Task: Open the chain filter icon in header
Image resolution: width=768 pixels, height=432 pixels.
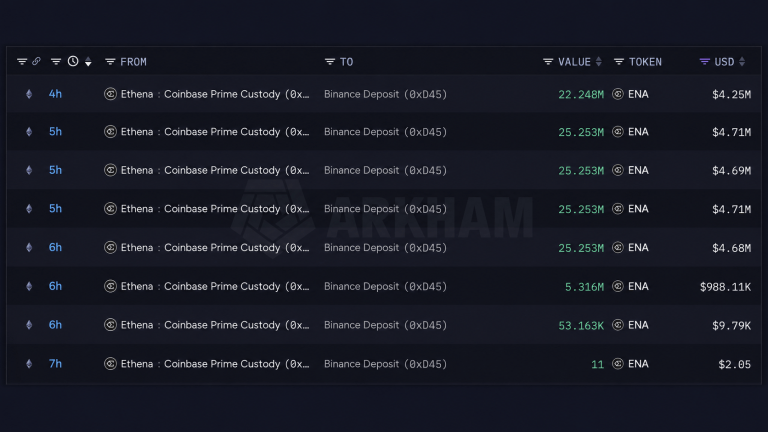Action: click(x=22, y=62)
